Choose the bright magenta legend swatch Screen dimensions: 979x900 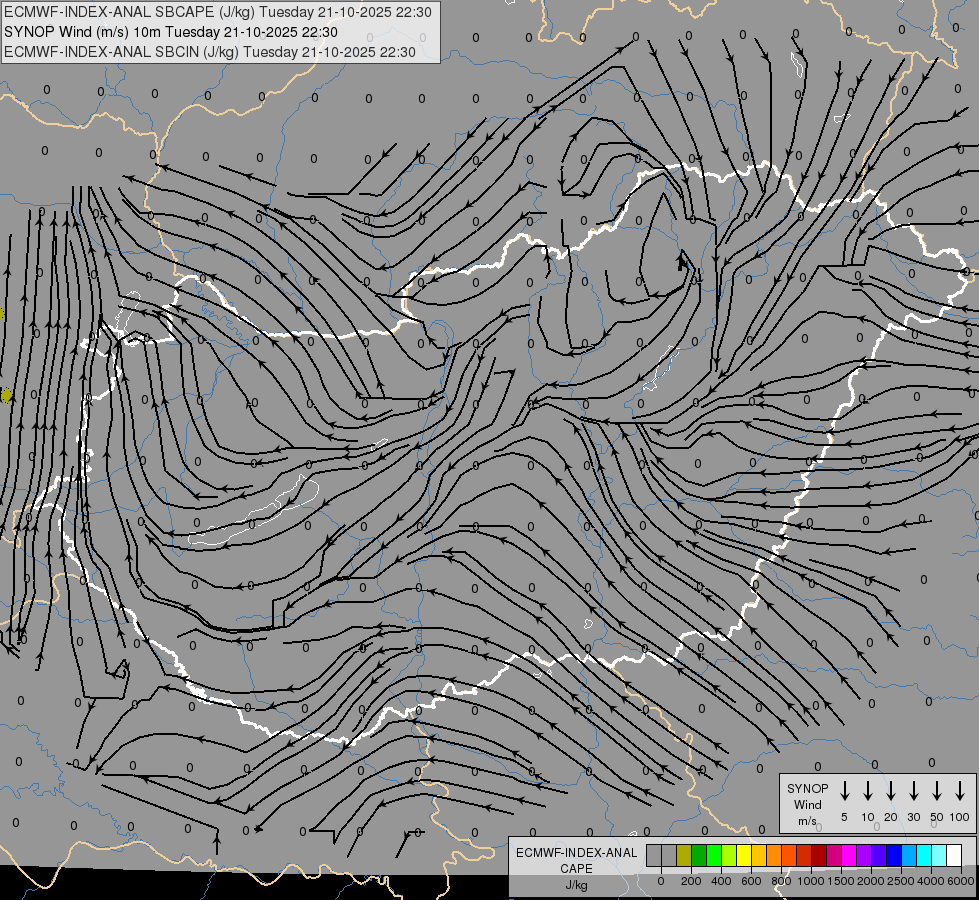849,855
